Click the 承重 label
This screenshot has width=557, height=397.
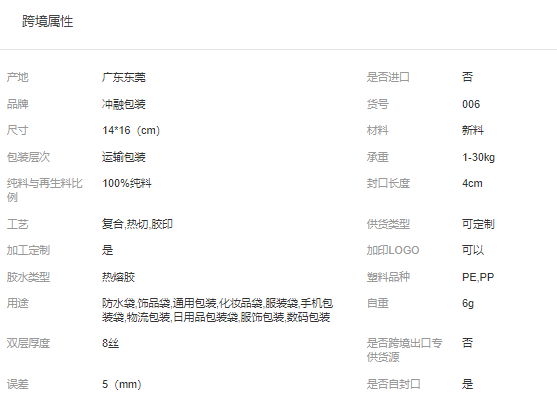[x=378, y=157]
